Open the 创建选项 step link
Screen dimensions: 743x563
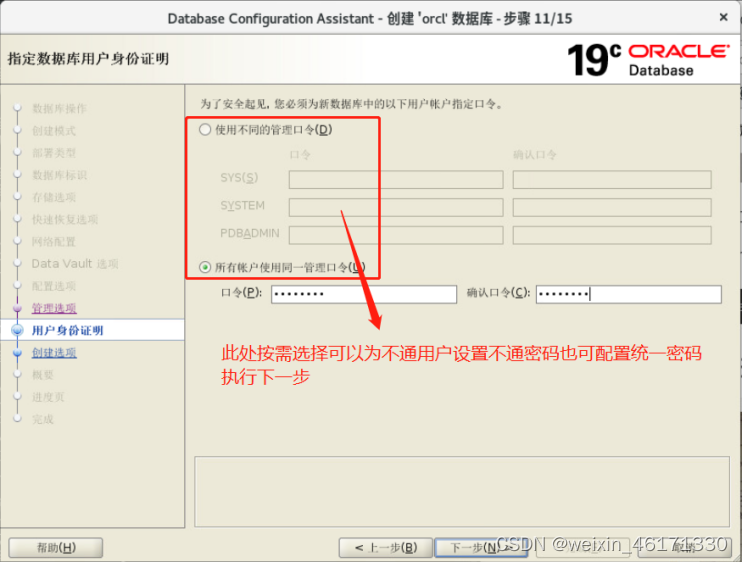(54, 353)
